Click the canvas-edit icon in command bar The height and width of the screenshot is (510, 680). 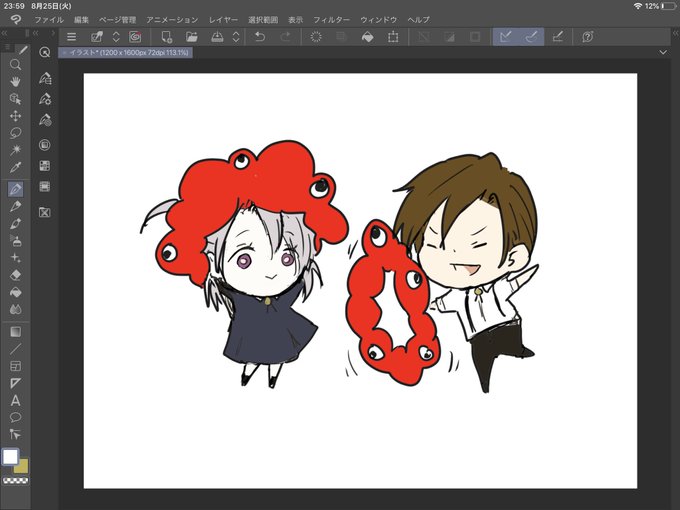(96, 37)
